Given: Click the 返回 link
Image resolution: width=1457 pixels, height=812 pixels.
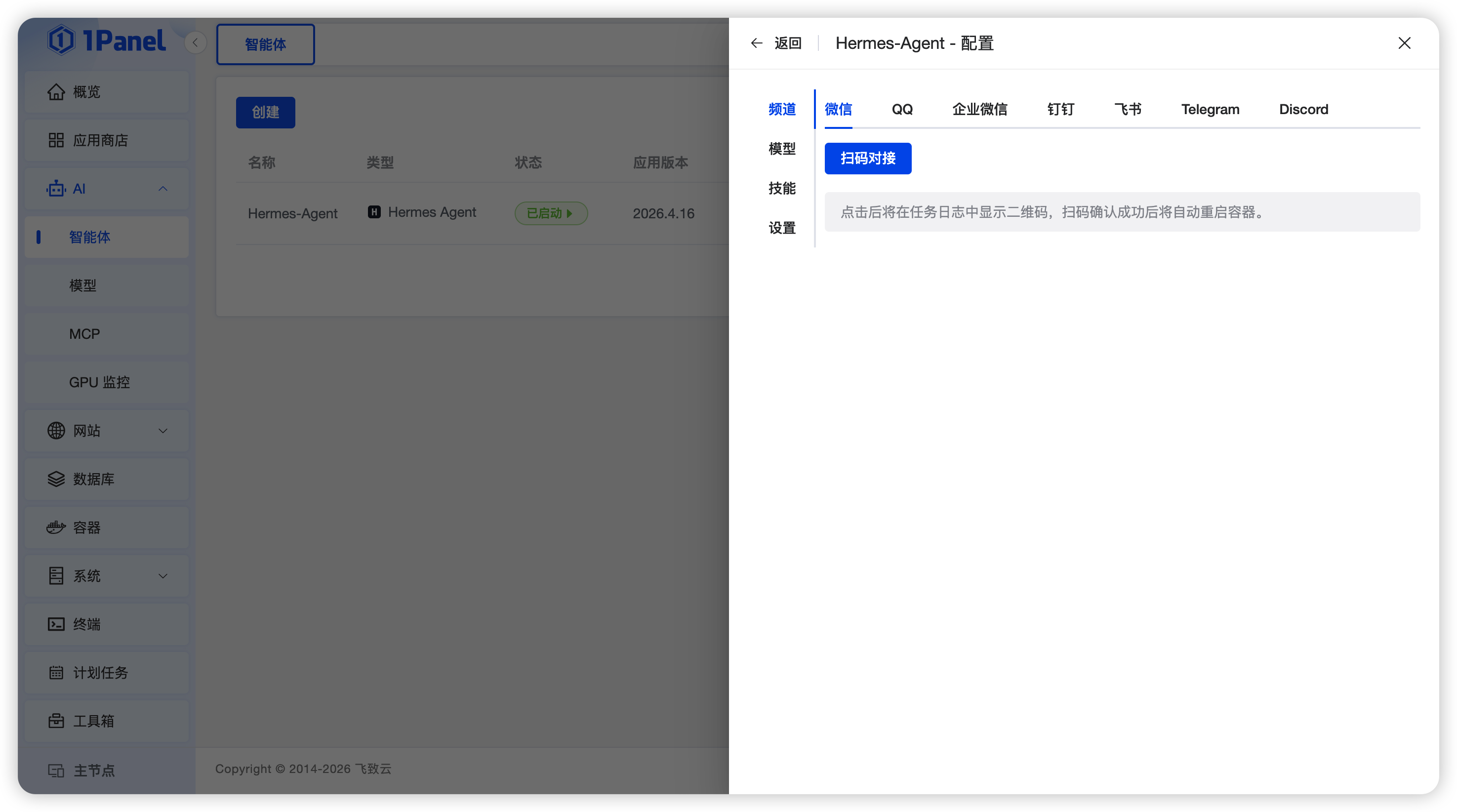Looking at the screenshot, I should point(788,43).
